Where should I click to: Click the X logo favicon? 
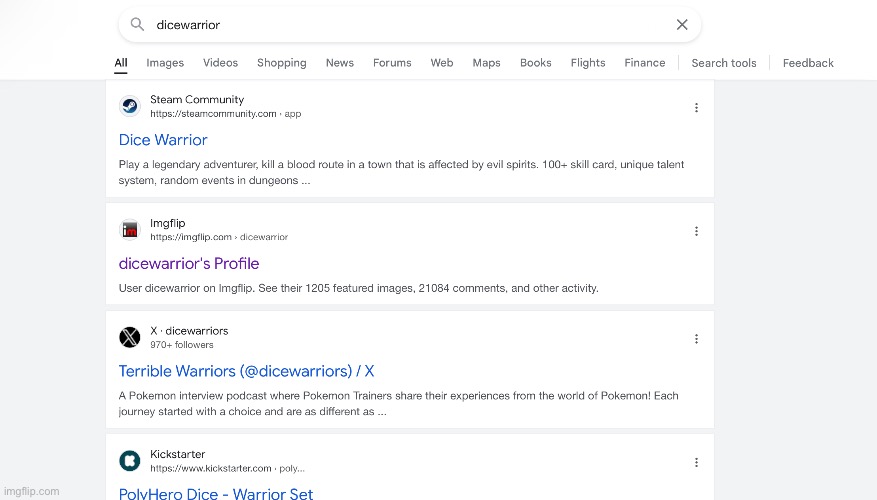coord(130,337)
